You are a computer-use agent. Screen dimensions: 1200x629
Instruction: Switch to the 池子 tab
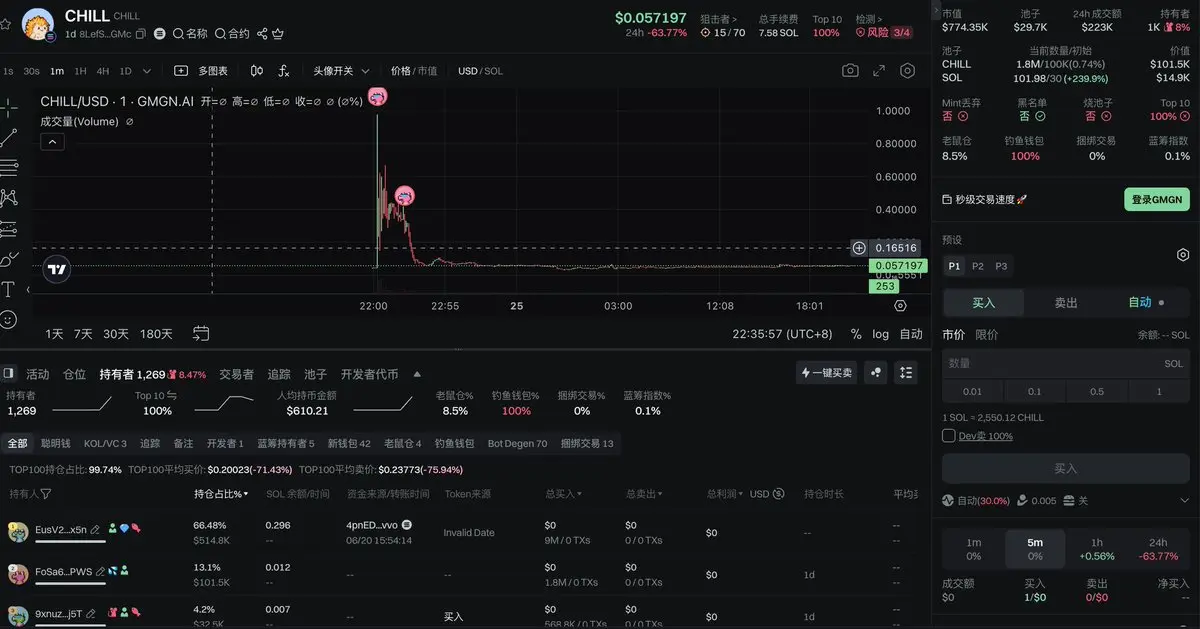point(315,374)
